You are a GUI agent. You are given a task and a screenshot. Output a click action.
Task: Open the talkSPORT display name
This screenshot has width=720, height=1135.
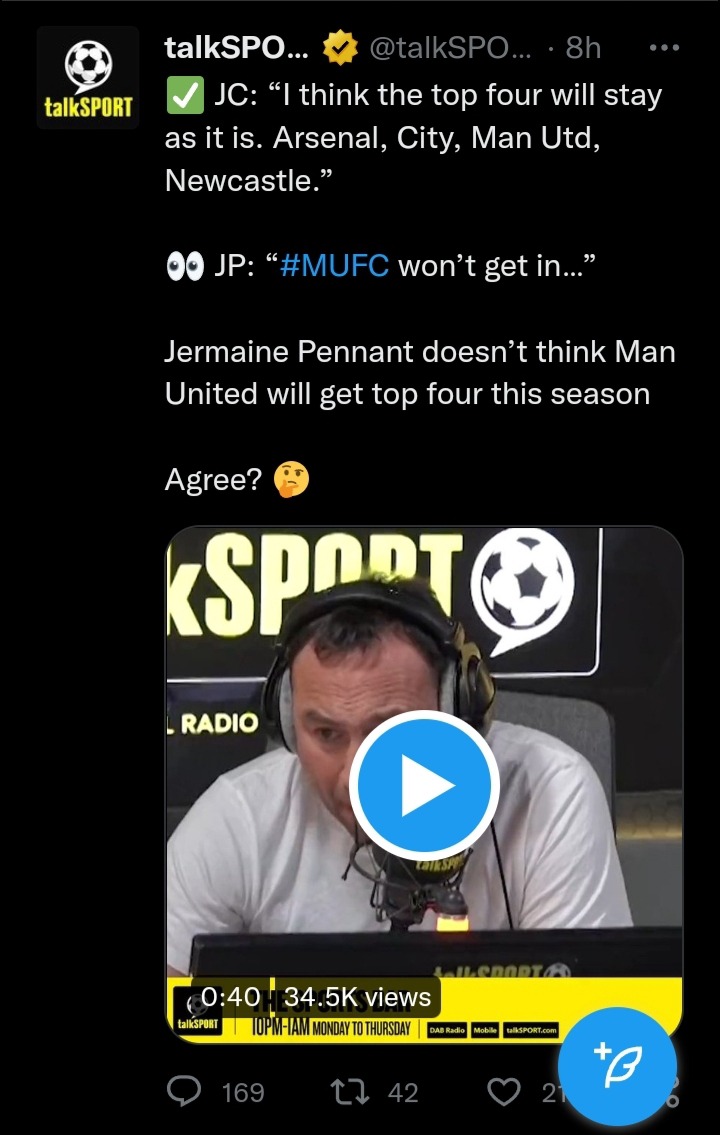(237, 48)
